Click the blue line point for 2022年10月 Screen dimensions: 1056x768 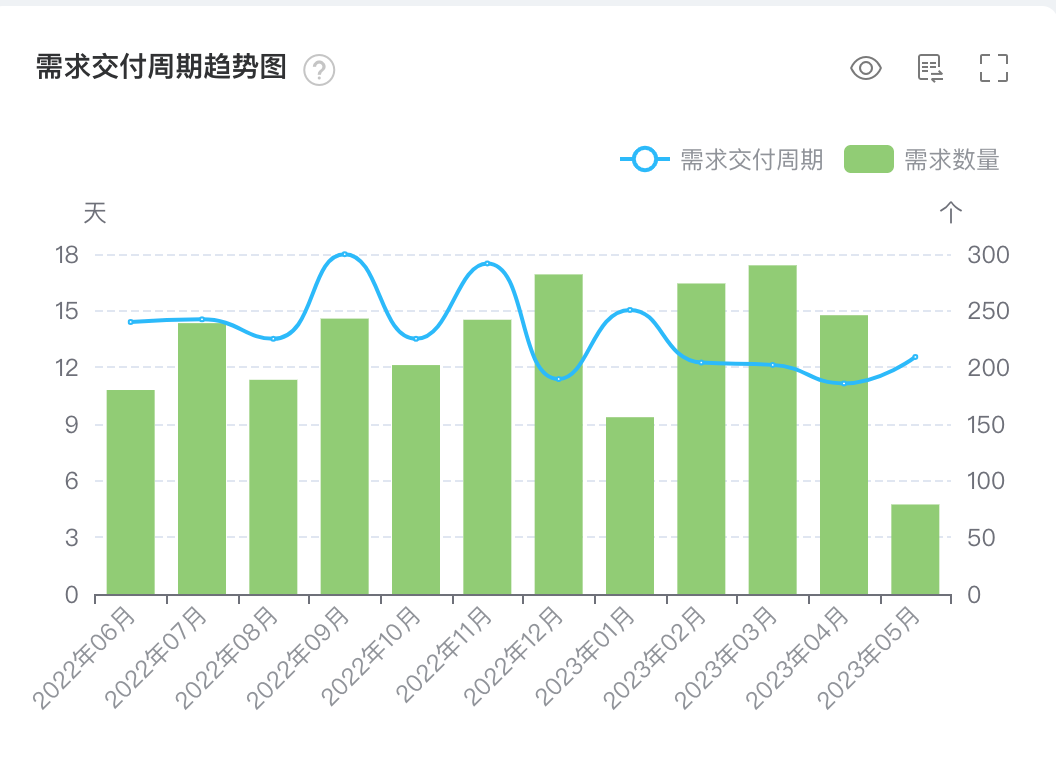(416, 339)
